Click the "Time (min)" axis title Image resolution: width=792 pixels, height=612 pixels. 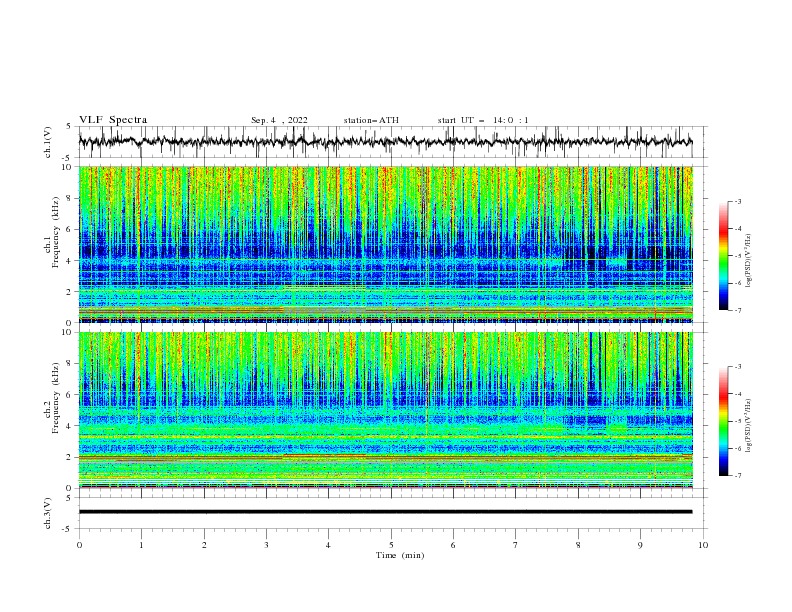400,555
